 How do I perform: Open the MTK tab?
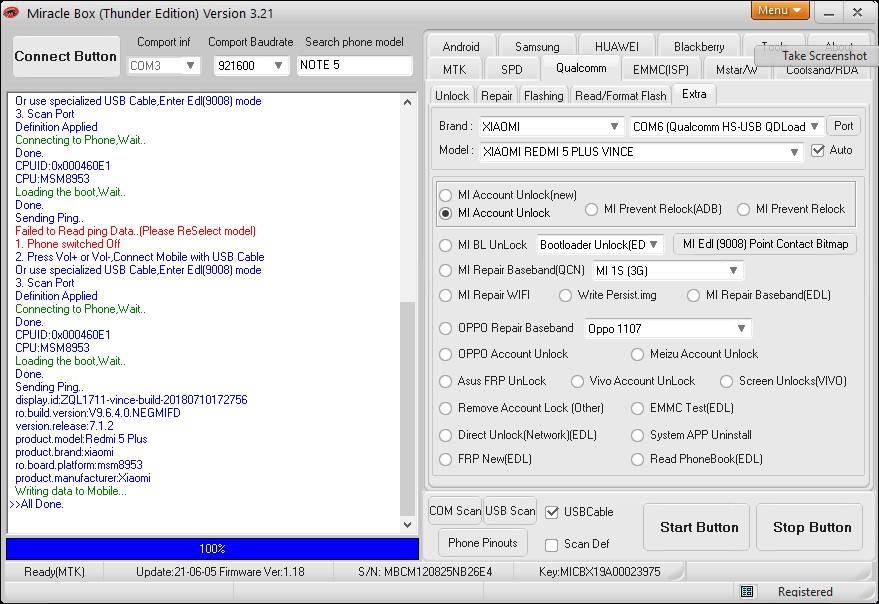(454, 70)
